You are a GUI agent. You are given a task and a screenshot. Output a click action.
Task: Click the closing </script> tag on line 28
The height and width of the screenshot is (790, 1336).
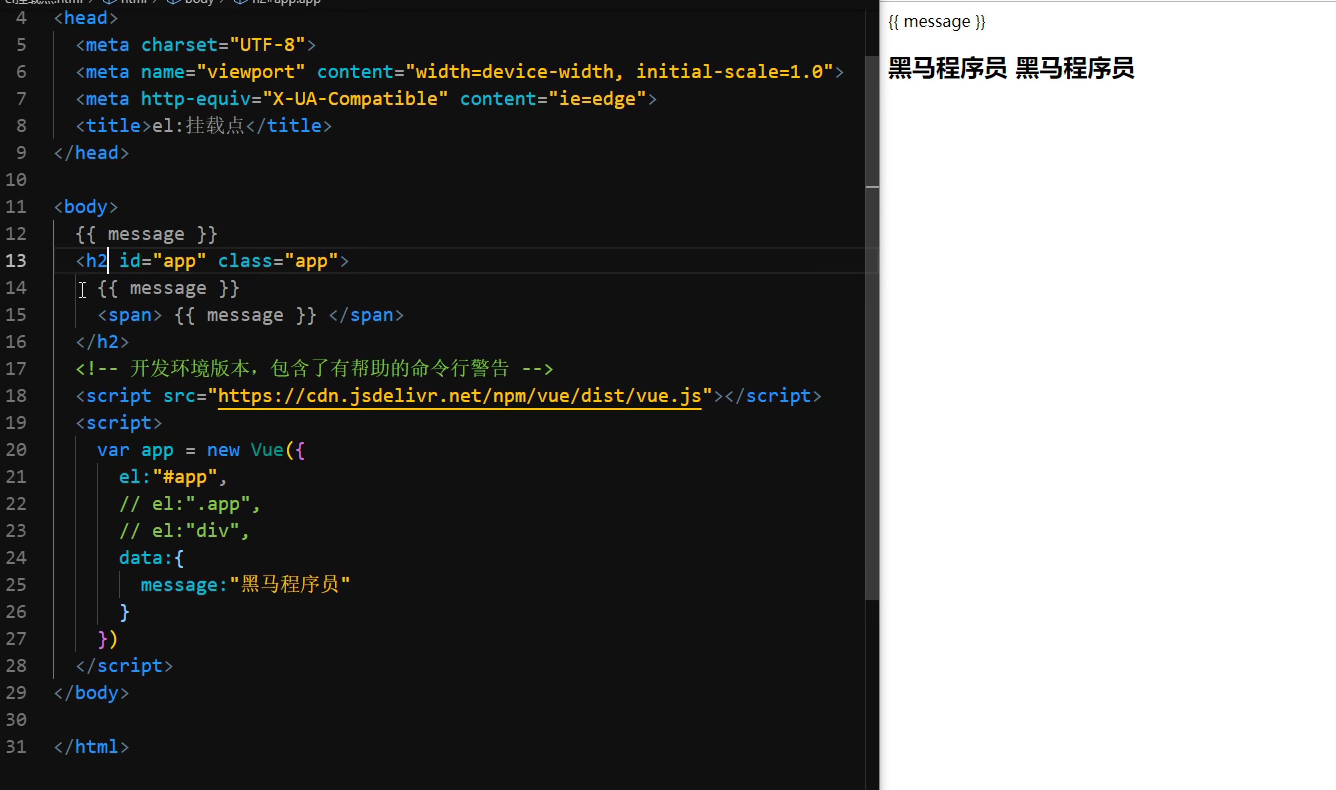click(124, 666)
